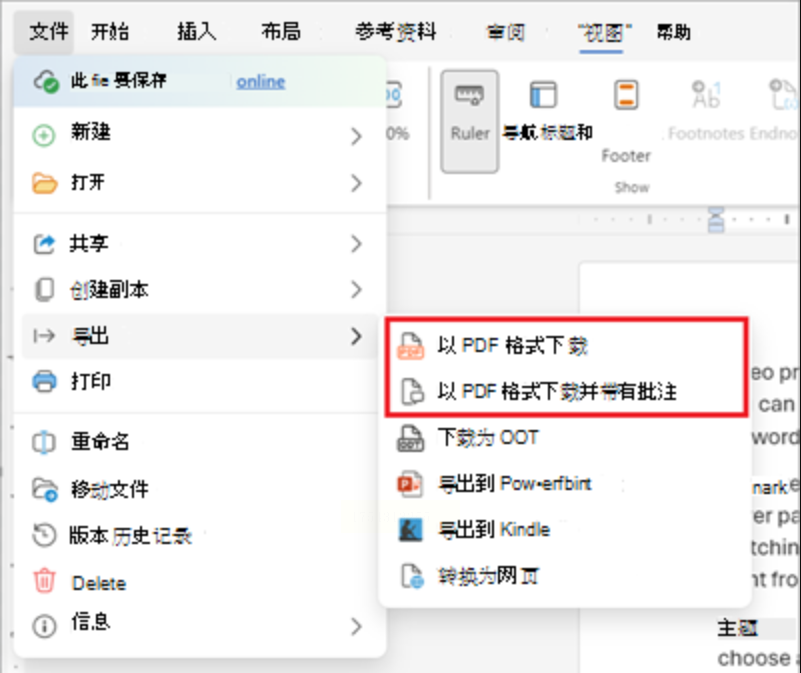Expand the 新建 submenu arrow

357,136
